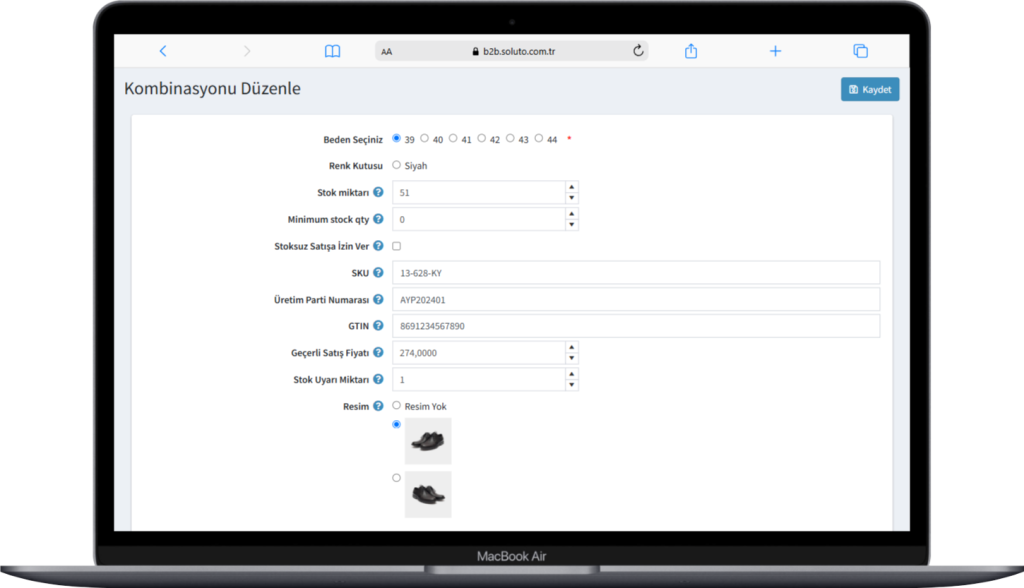Go back with the Safari back arrow

coord(163,51)
